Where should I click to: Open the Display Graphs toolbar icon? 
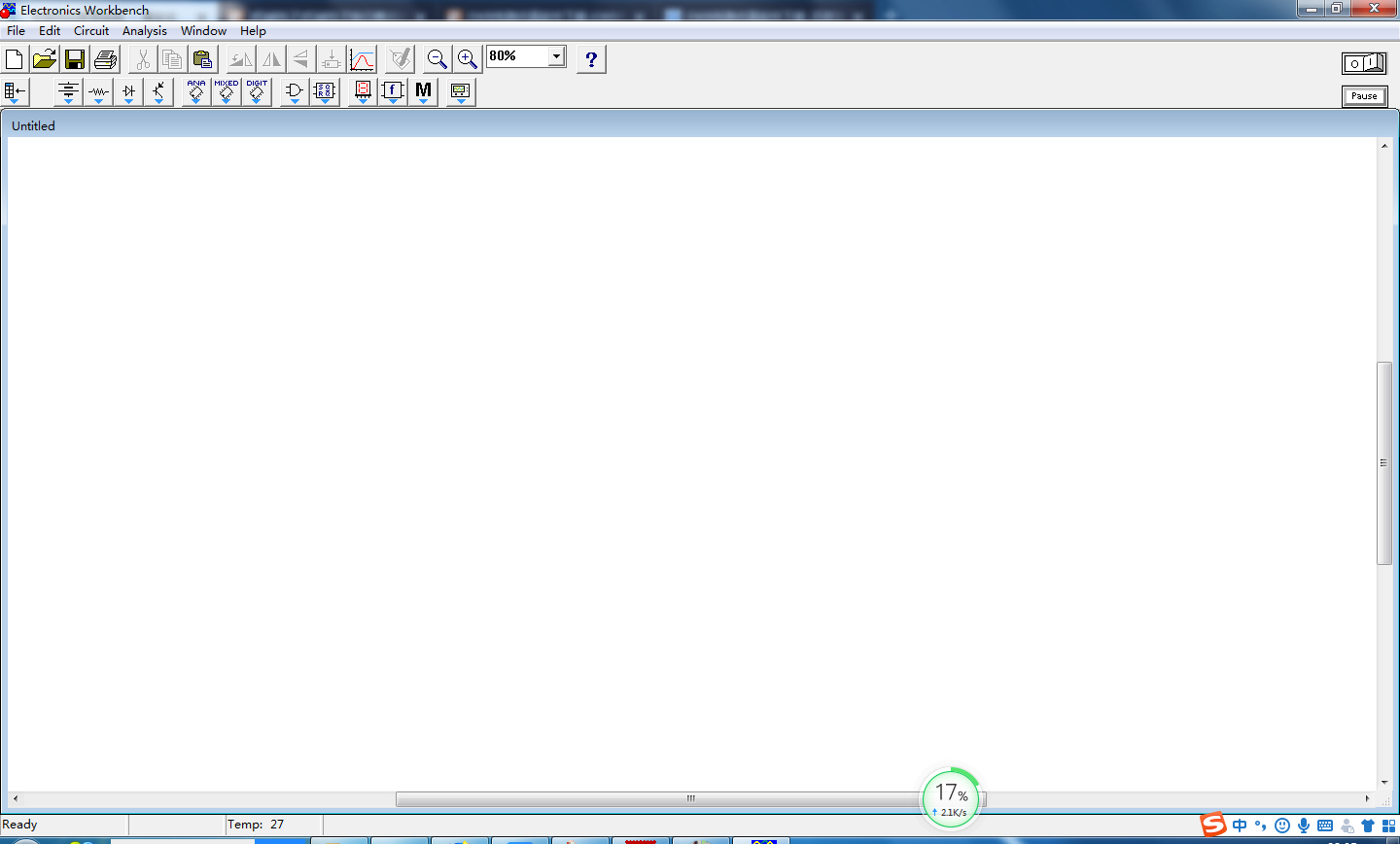362,59
